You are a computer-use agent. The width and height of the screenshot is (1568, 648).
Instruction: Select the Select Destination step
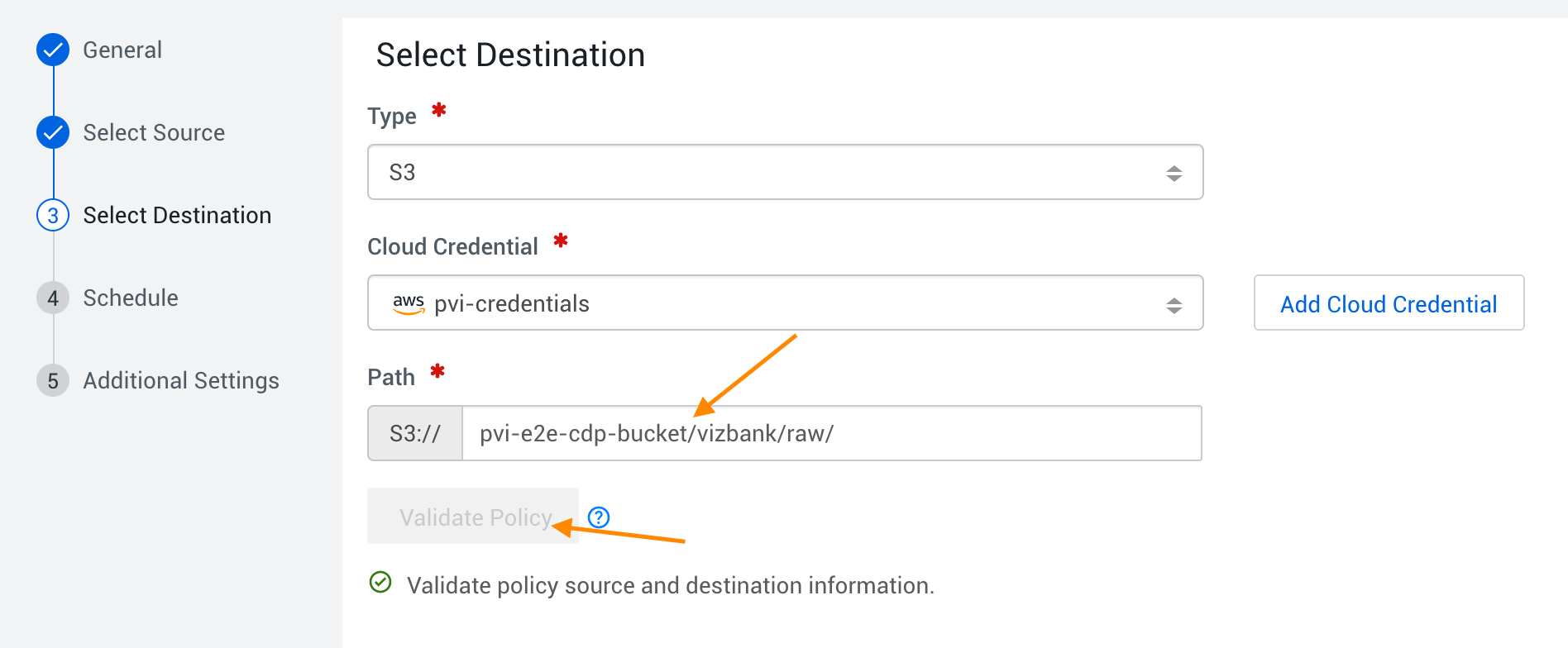pos(177,215)
